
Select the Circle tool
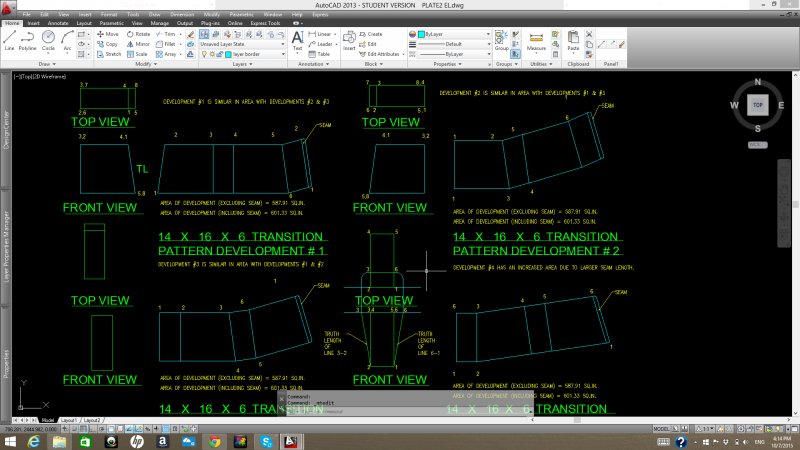(48, 40)
